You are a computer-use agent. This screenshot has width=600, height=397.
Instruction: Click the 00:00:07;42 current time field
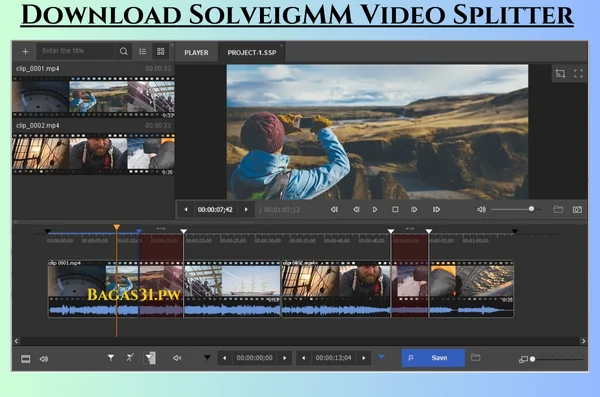pyautogui.click(x=215, y=209)
